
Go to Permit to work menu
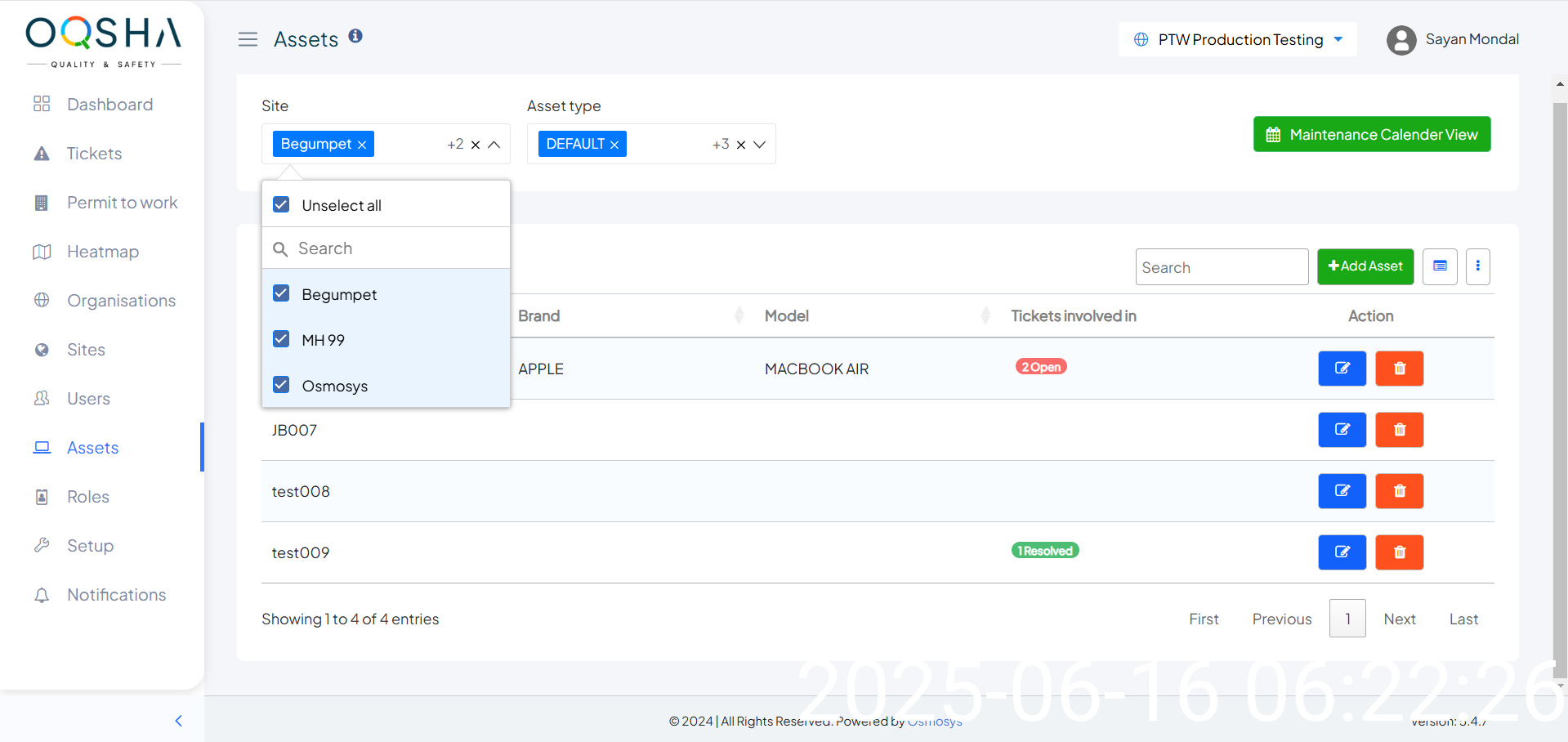pos(122,203)
